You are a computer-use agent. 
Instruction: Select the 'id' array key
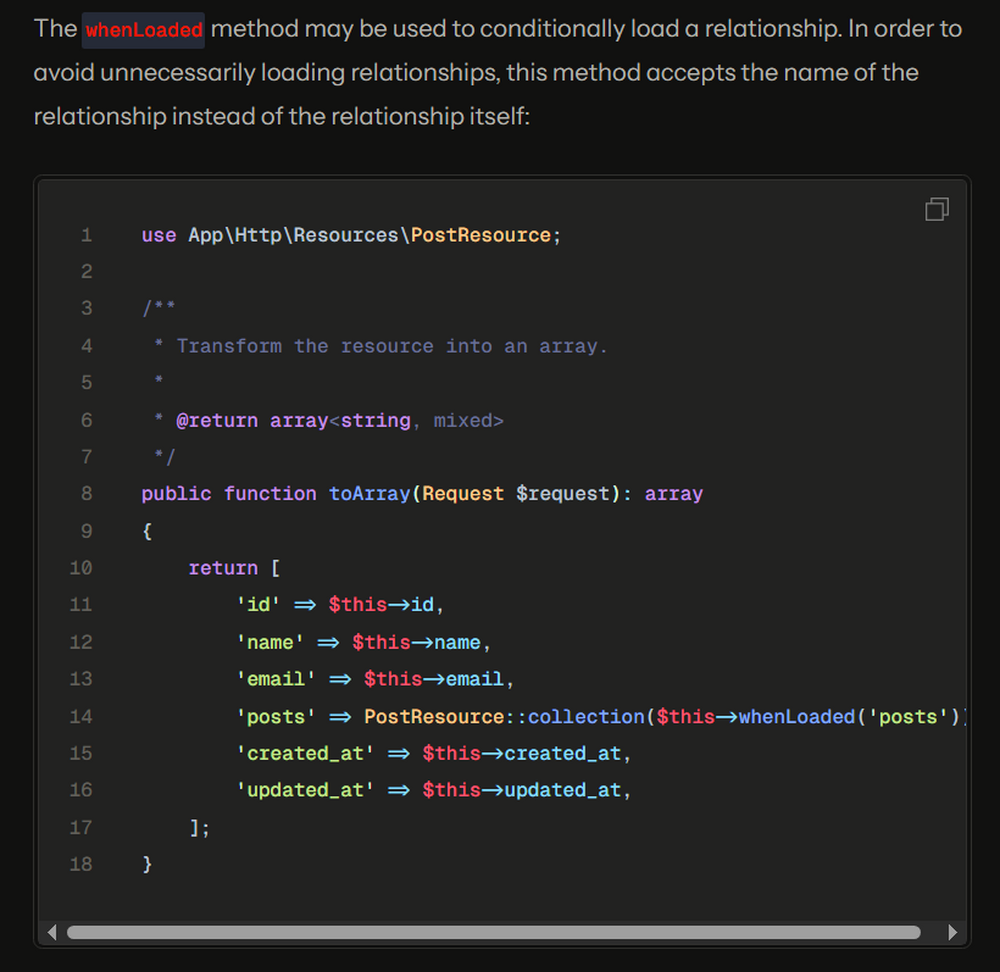pyautogui.click(x=258, y=604)
